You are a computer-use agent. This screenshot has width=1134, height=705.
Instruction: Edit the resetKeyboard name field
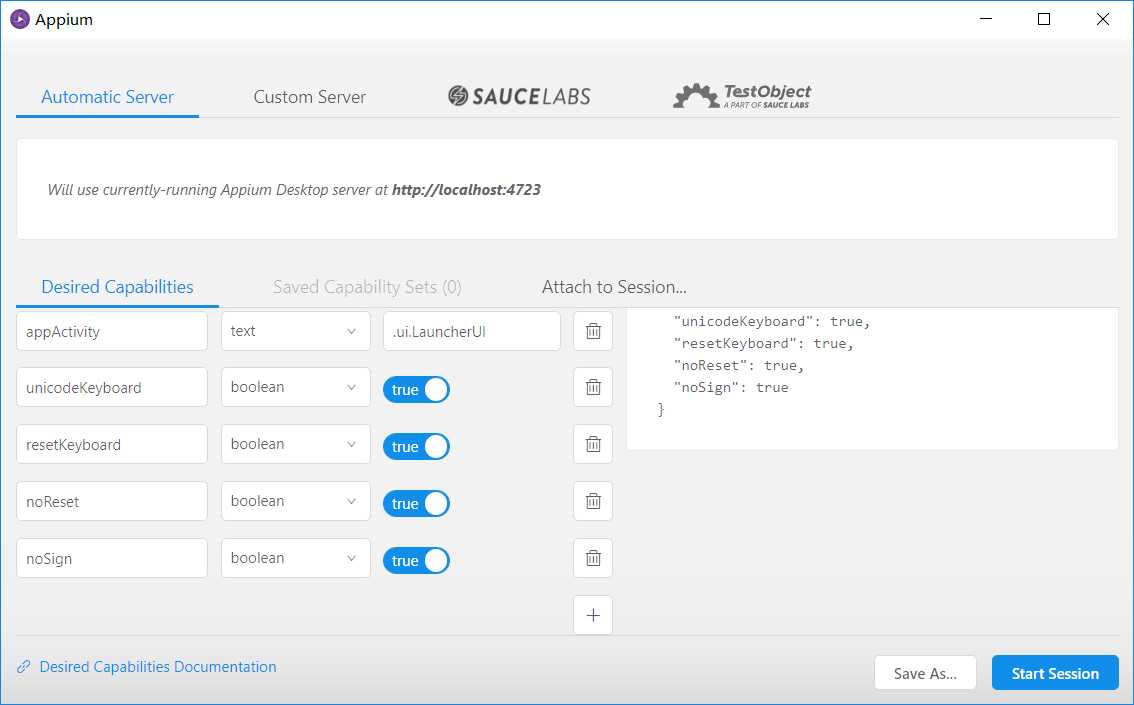point(112,444)
